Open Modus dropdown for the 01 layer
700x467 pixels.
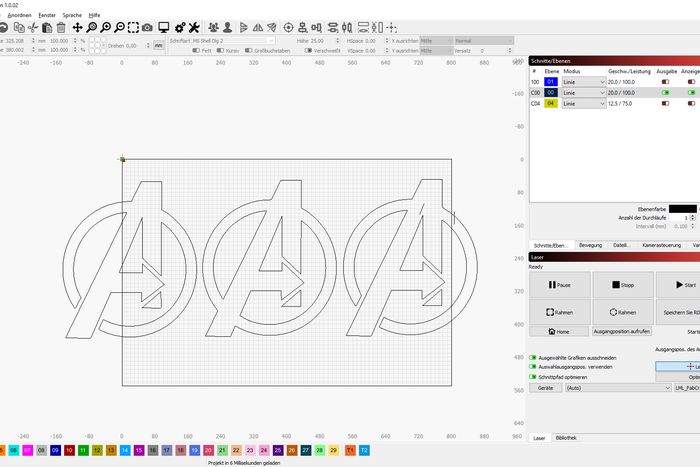[x=583, y=82]
